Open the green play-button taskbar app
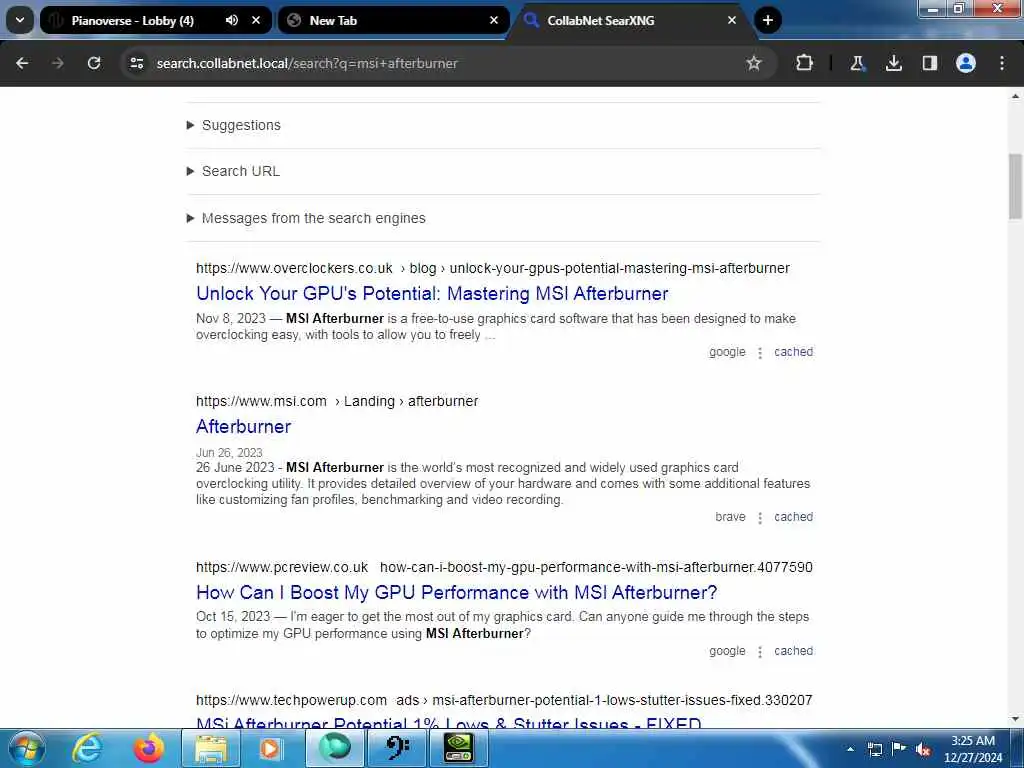1024x768 pixels. [x=335, y=748]
